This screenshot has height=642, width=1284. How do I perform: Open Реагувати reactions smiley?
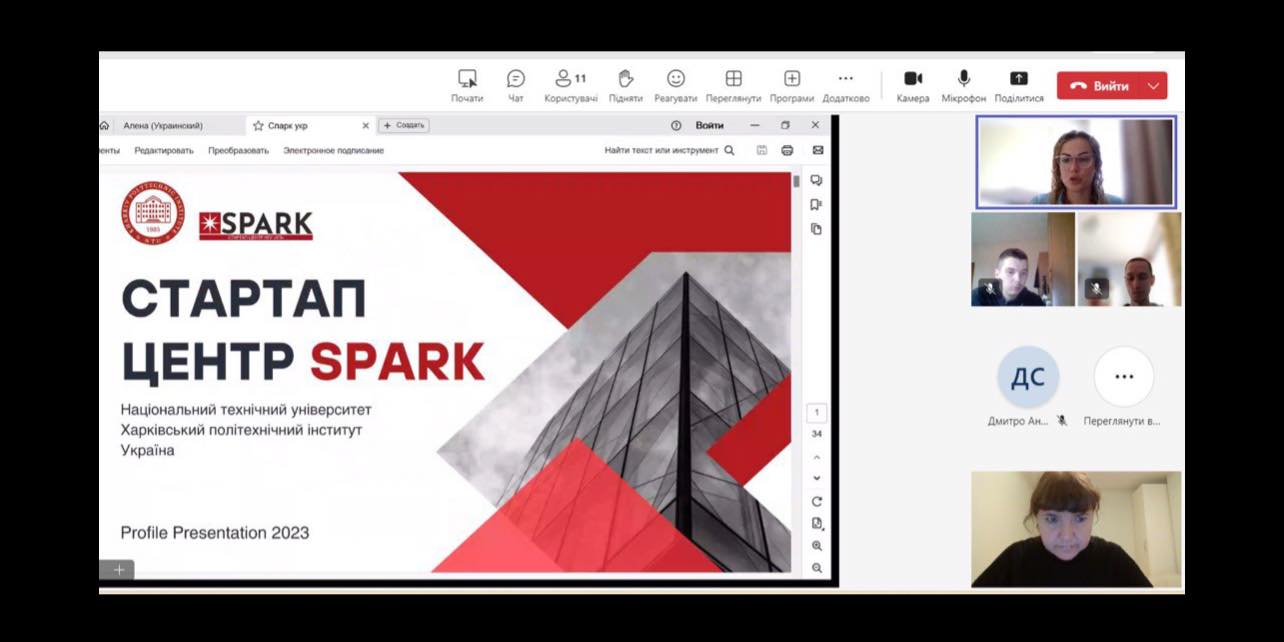point(676,79)
